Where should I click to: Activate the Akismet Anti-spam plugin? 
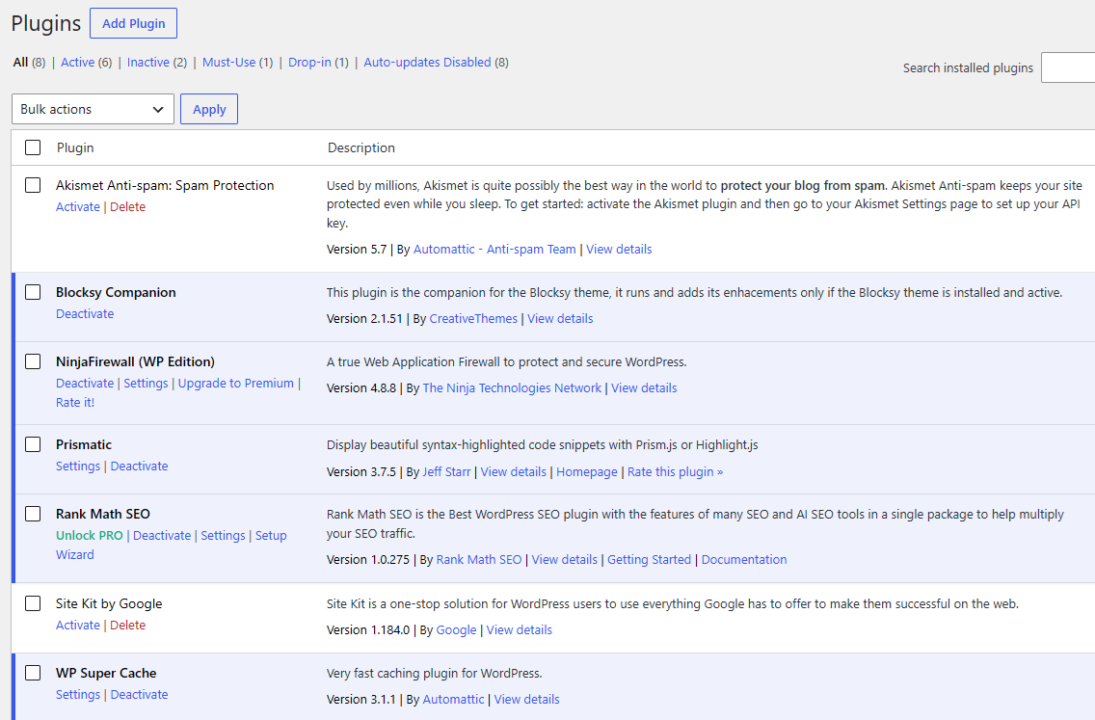click(78, 207)
